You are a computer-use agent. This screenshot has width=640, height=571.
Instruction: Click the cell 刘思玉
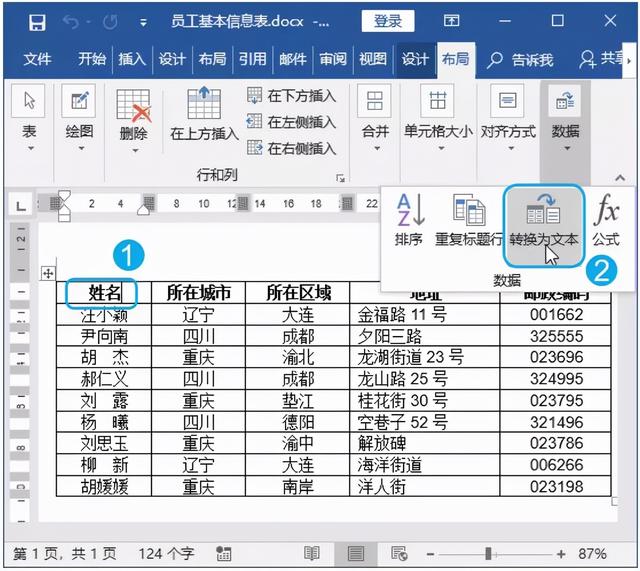coord(104,444)
